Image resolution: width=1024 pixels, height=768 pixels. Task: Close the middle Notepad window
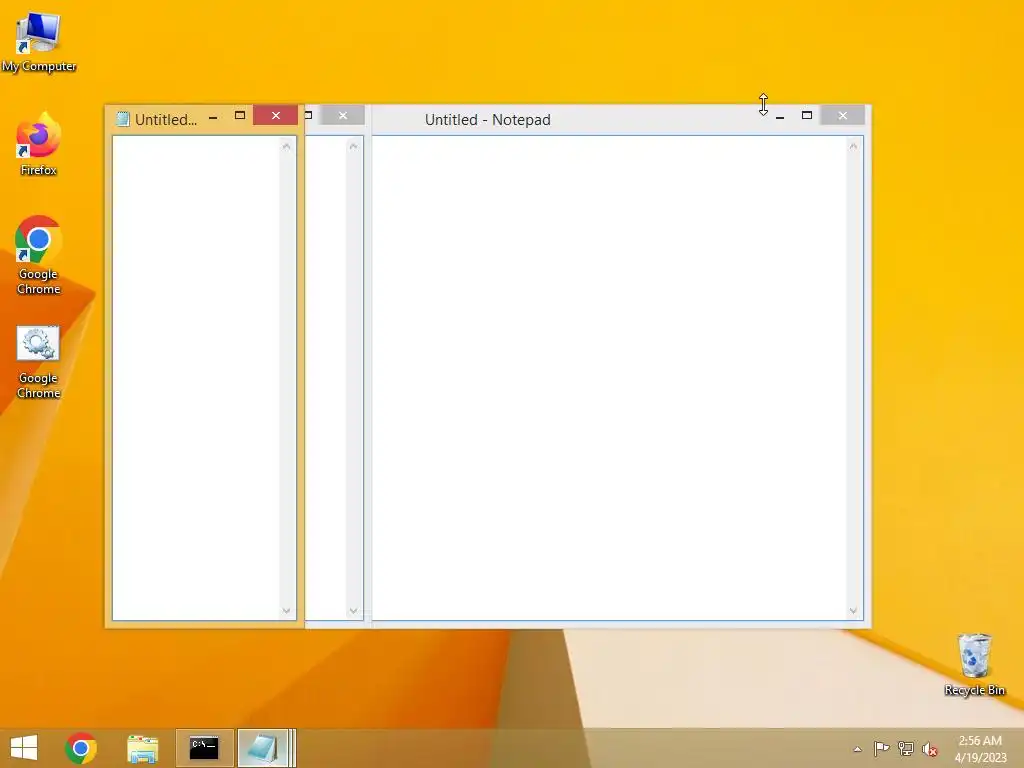pos(343,116)
